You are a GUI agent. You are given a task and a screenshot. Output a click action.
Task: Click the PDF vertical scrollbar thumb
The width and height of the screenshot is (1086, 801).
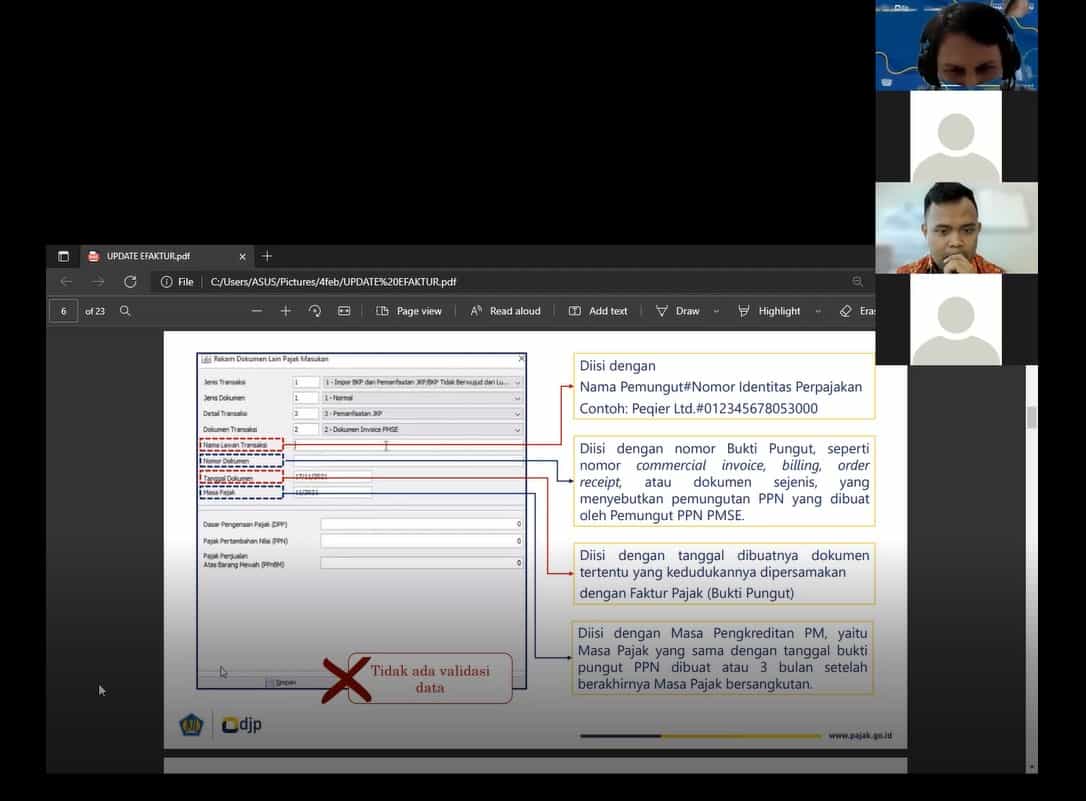(x=1032, y=417)
